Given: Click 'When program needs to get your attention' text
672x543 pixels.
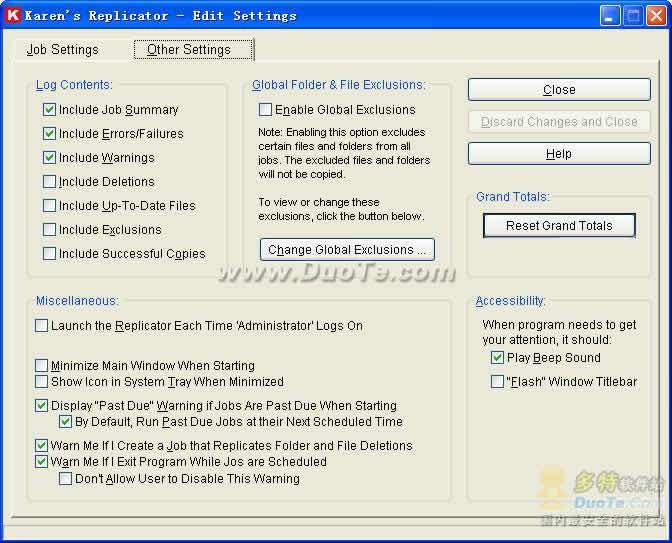Looking at the screenshot, I should click(559, 332).
